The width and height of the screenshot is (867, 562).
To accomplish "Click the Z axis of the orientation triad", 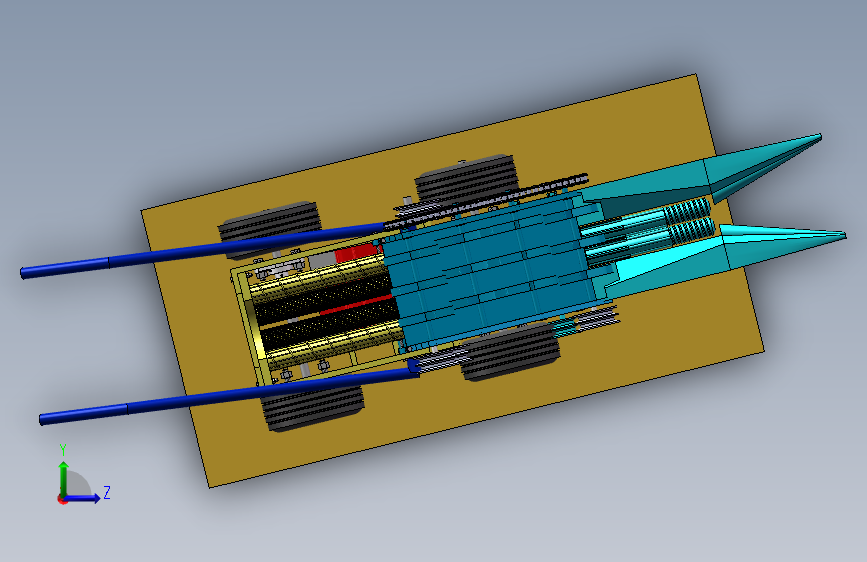I will (x=83, y=498).
